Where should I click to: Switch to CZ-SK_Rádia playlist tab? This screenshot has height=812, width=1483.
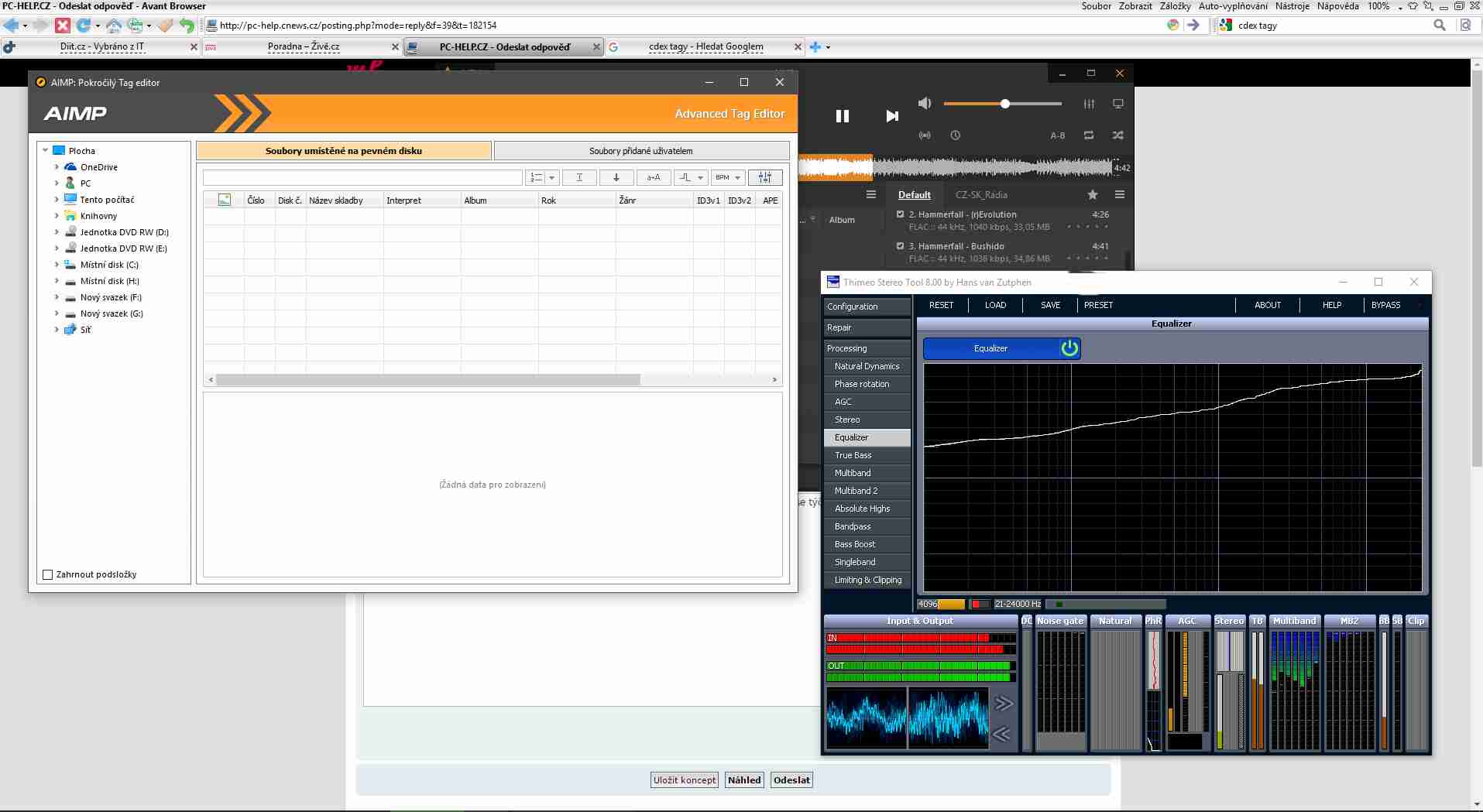(981, 195)
